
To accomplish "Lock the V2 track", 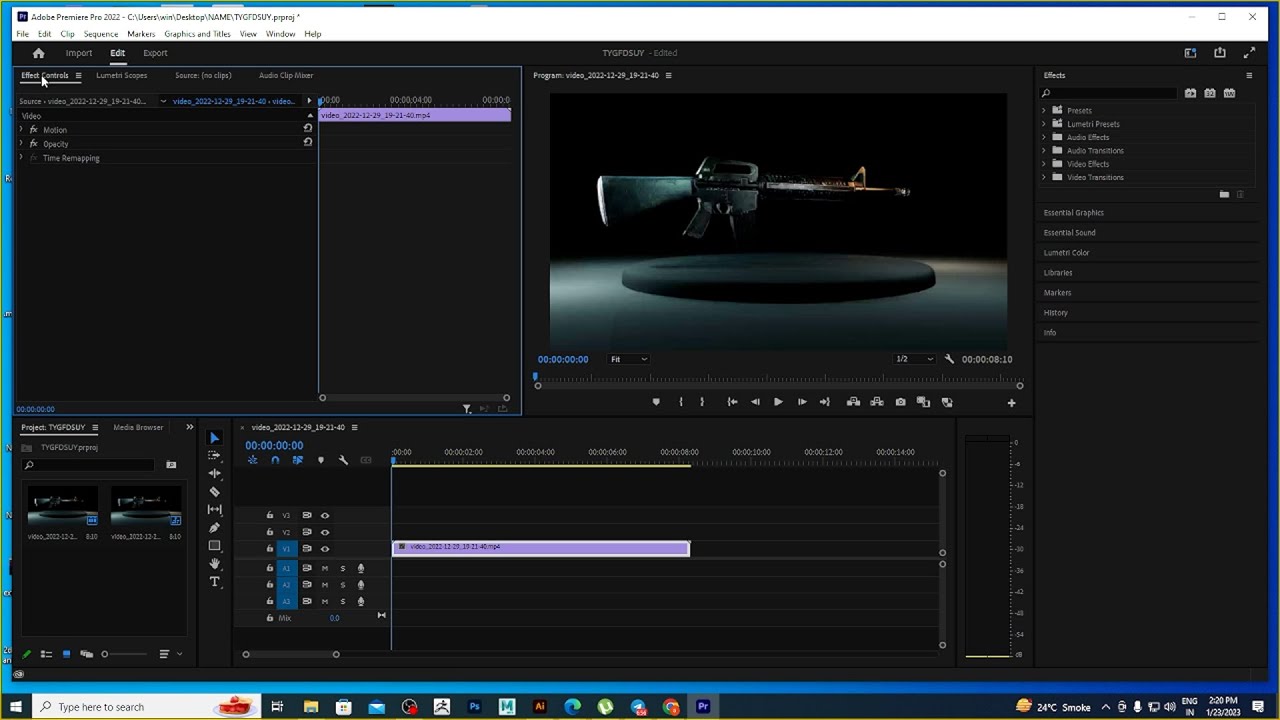I will point(269,532).
